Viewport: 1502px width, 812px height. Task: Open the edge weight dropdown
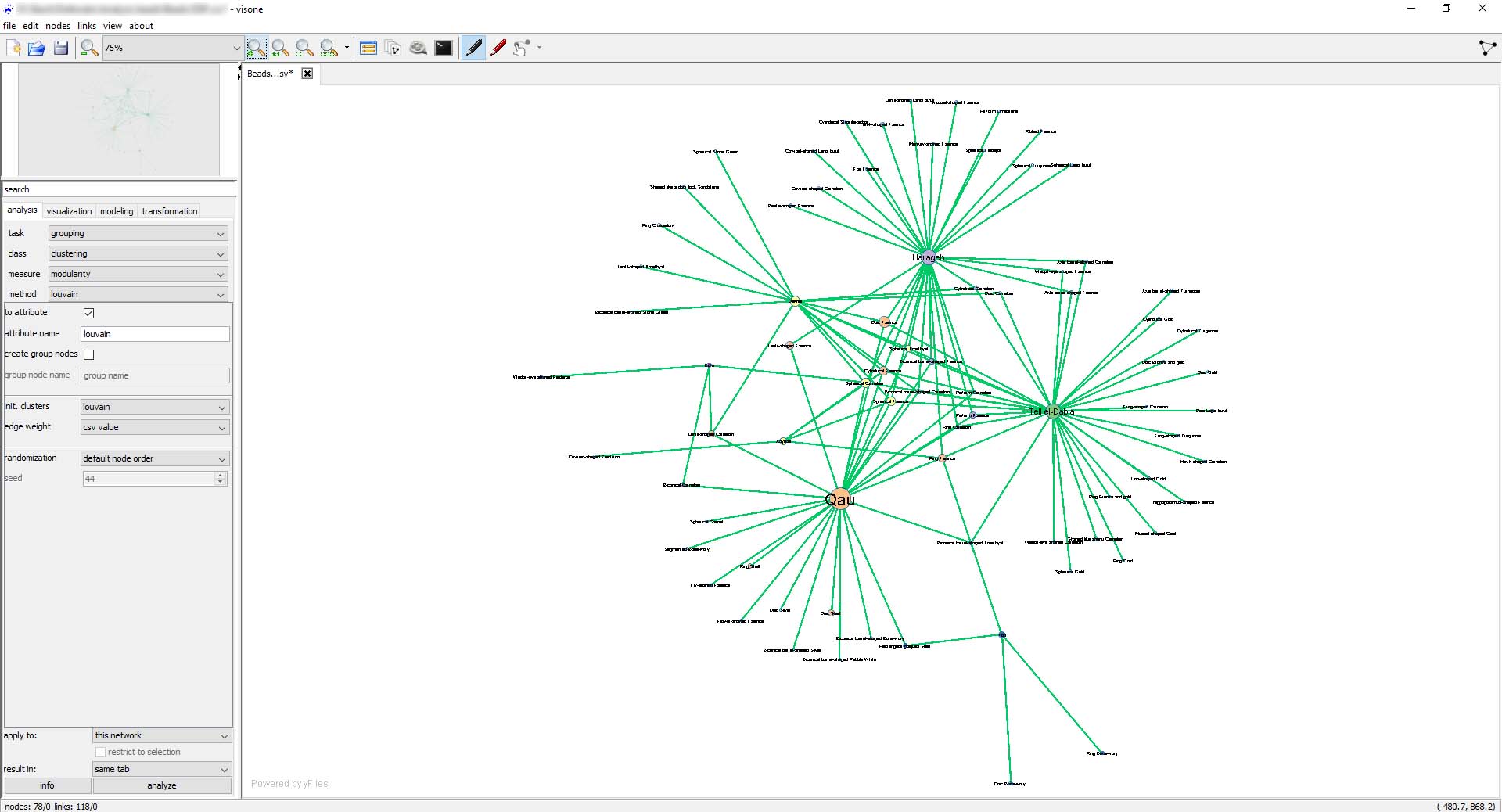tap(155, 427)
